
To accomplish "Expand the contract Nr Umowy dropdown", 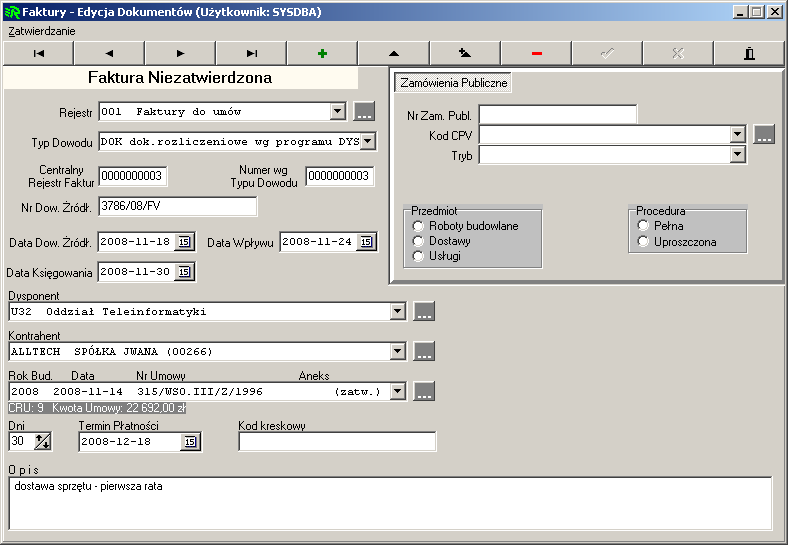I will coord(398,391).
